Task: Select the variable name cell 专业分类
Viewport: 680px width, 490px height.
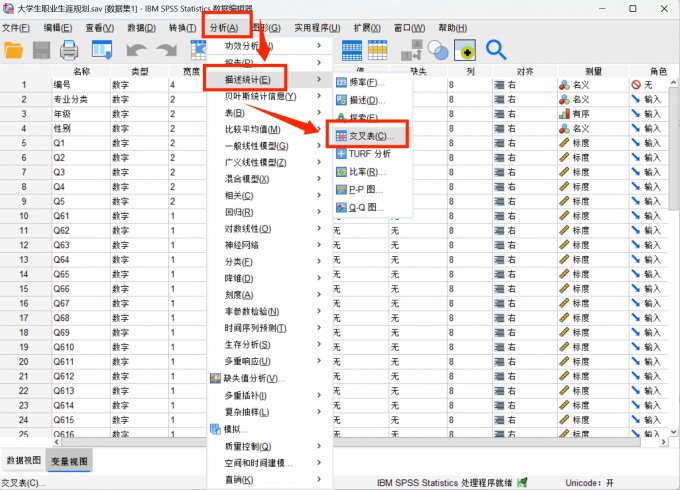Action: point(81,100)
